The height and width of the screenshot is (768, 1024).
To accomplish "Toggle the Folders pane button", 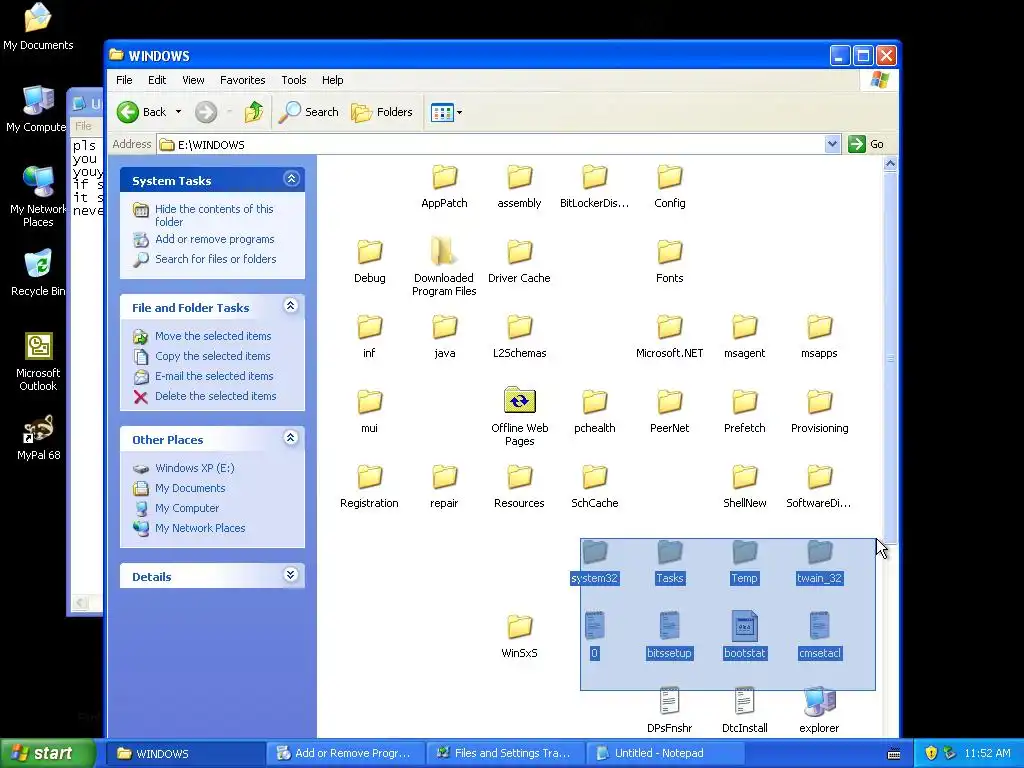I will point(382,112).
